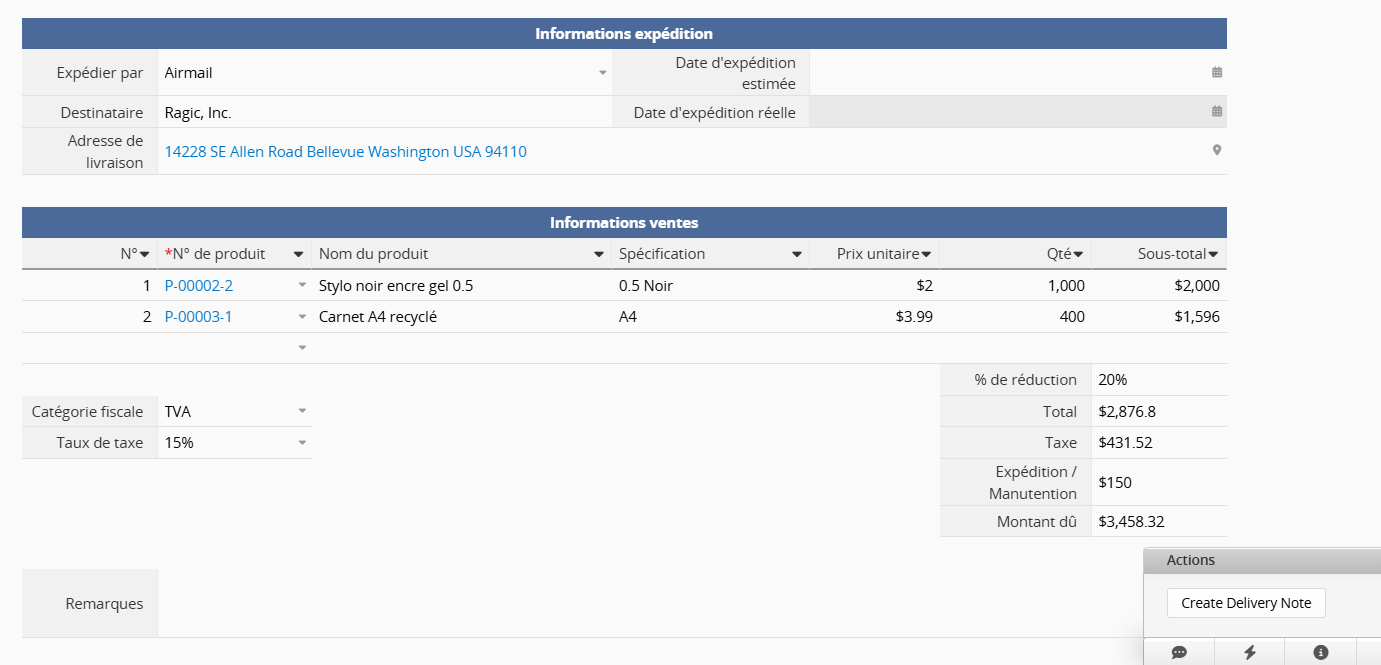Image resolution: width=1381 pixels, height=665 pixels.
Task: Click the Create Delivery Note button
Action: [x=1245, y=603]
